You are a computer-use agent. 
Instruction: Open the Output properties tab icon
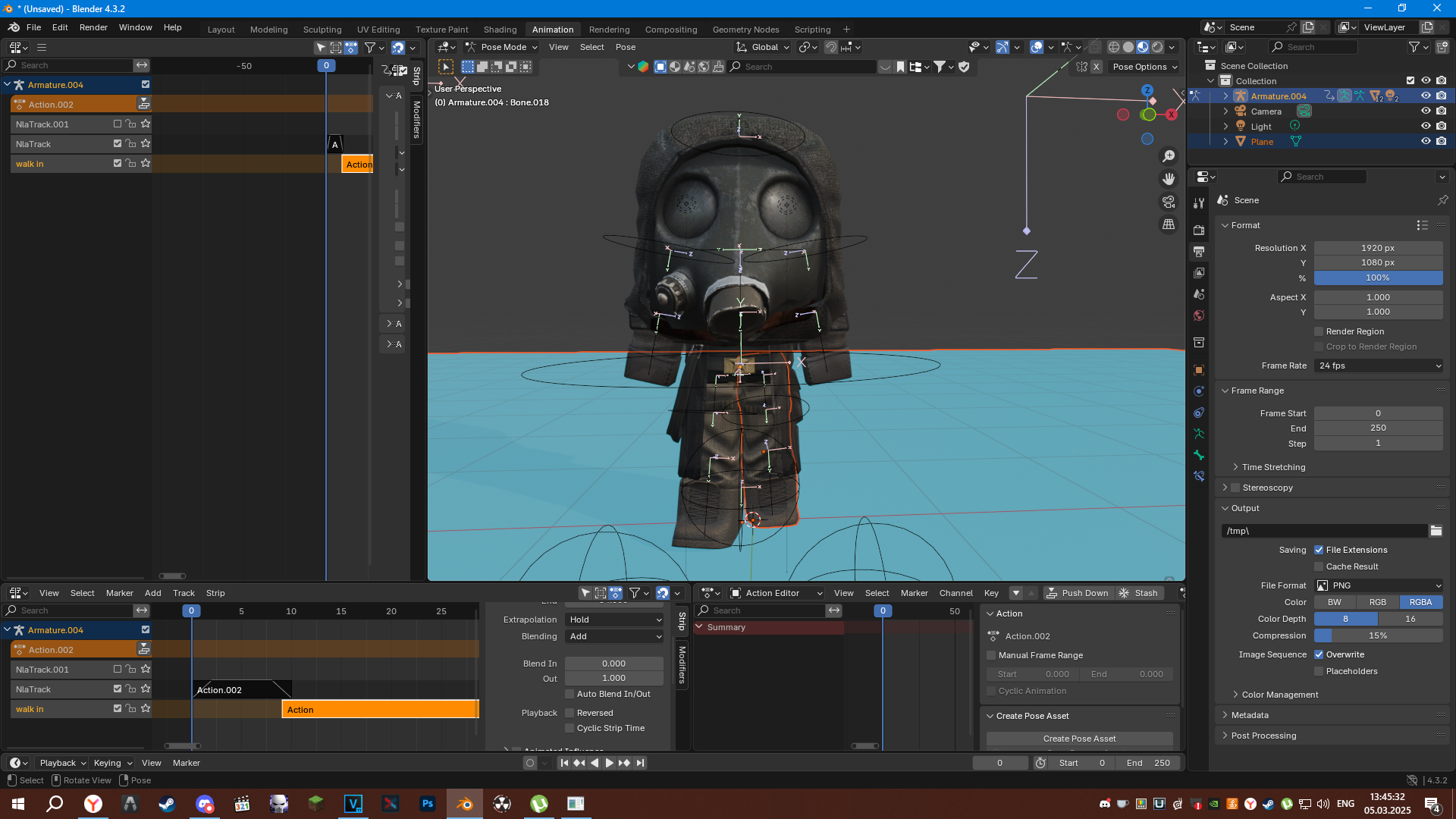[1199, 252]
